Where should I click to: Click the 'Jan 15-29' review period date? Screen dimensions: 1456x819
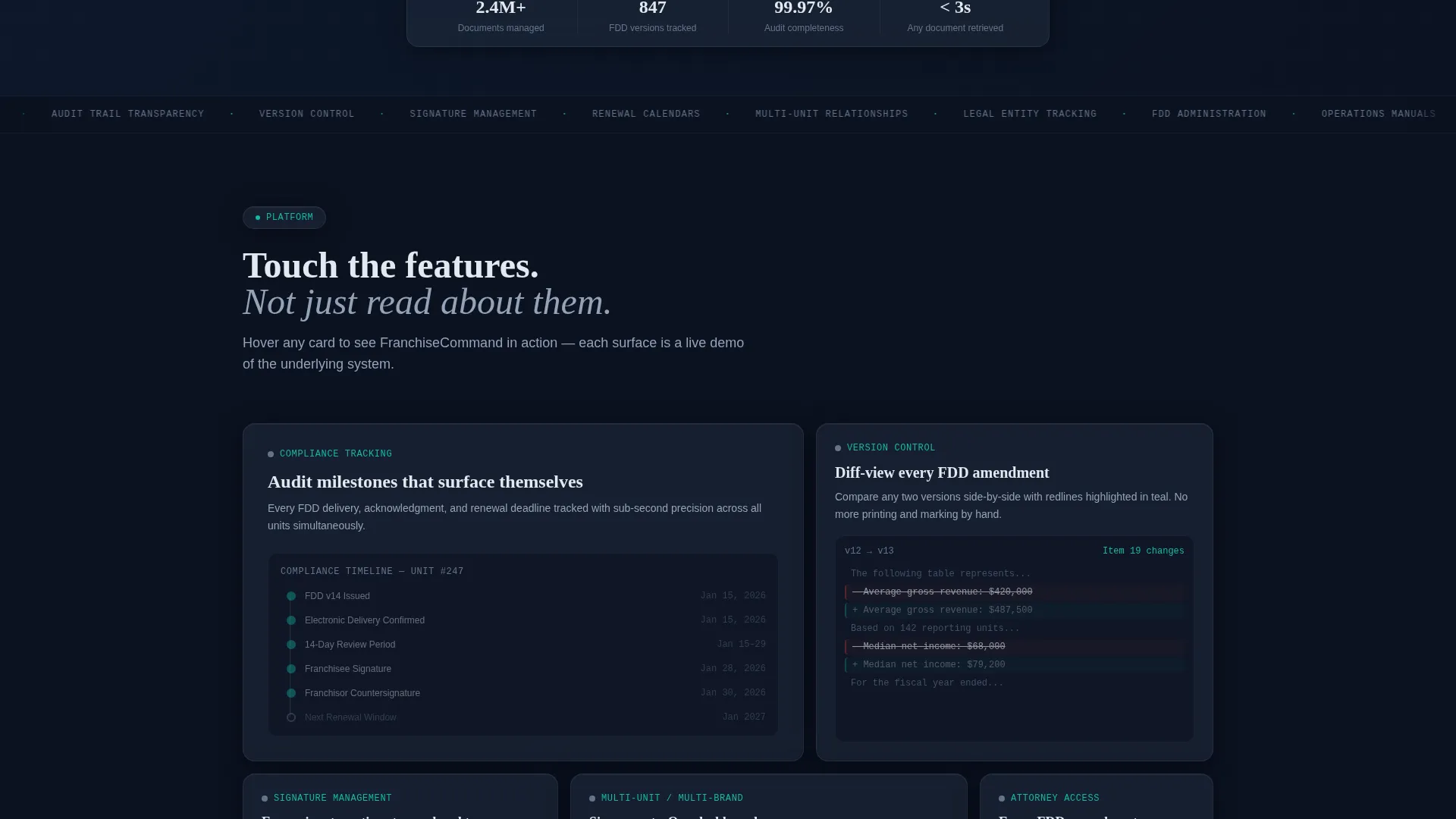coord(741,645)
